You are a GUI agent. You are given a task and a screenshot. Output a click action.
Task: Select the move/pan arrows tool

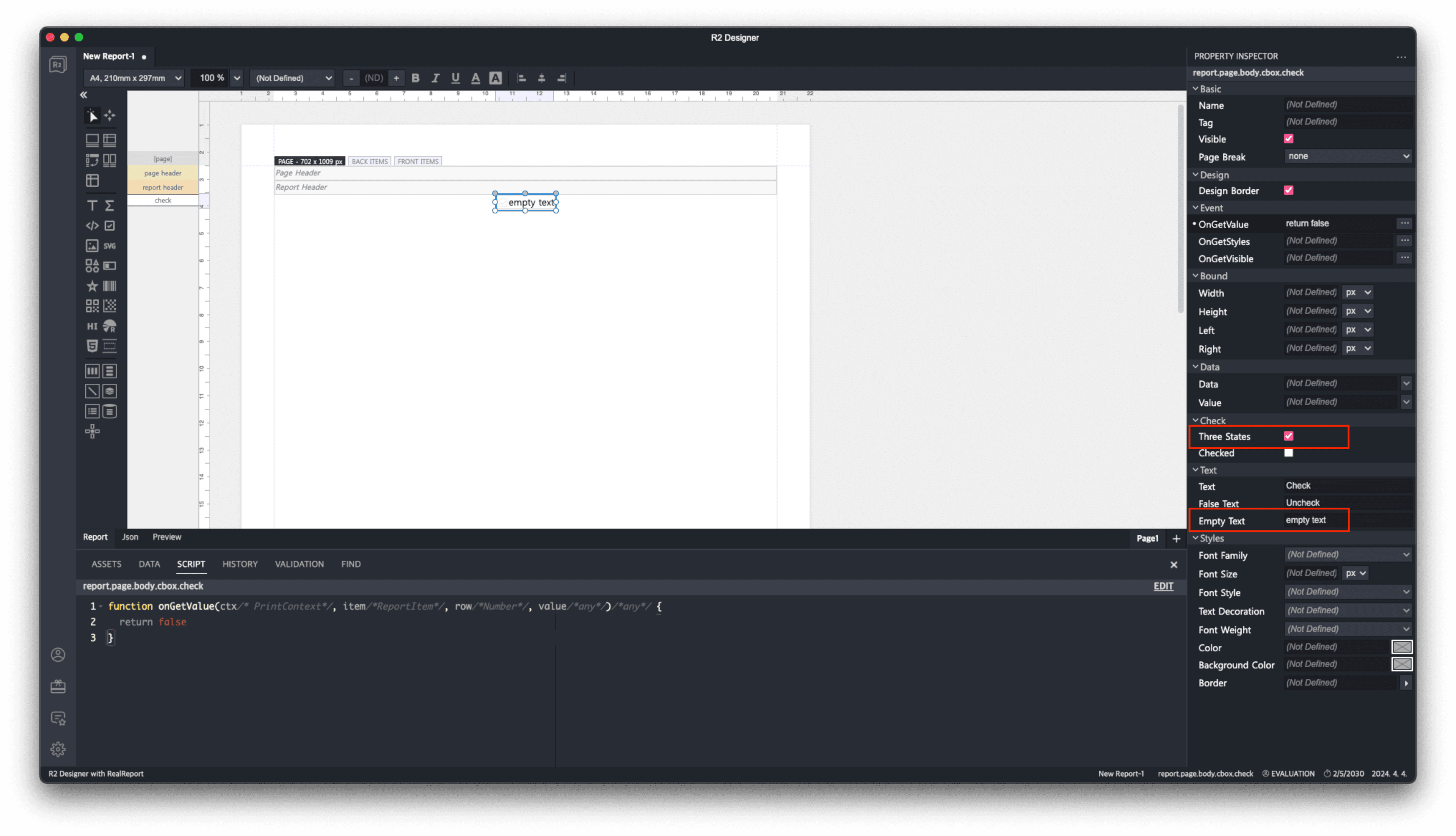click(x=110, y=115)
